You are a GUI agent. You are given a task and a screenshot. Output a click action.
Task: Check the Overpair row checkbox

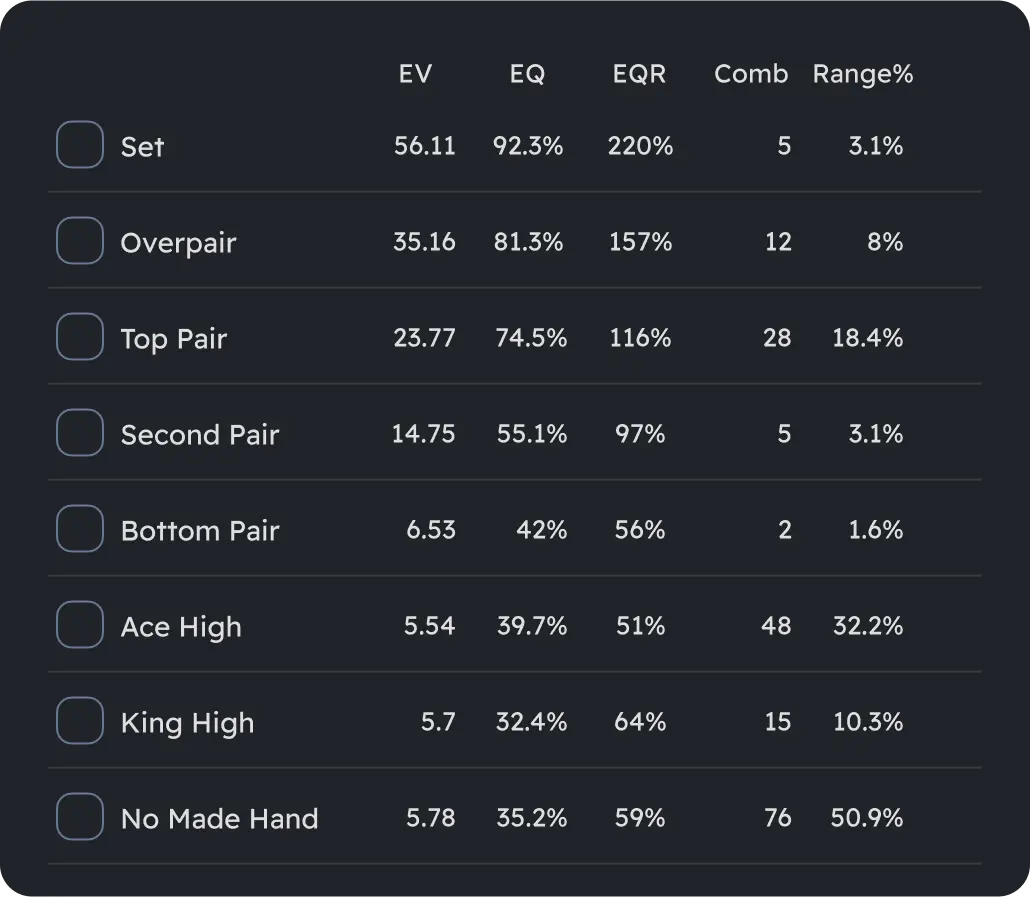(x=79, y=240)
